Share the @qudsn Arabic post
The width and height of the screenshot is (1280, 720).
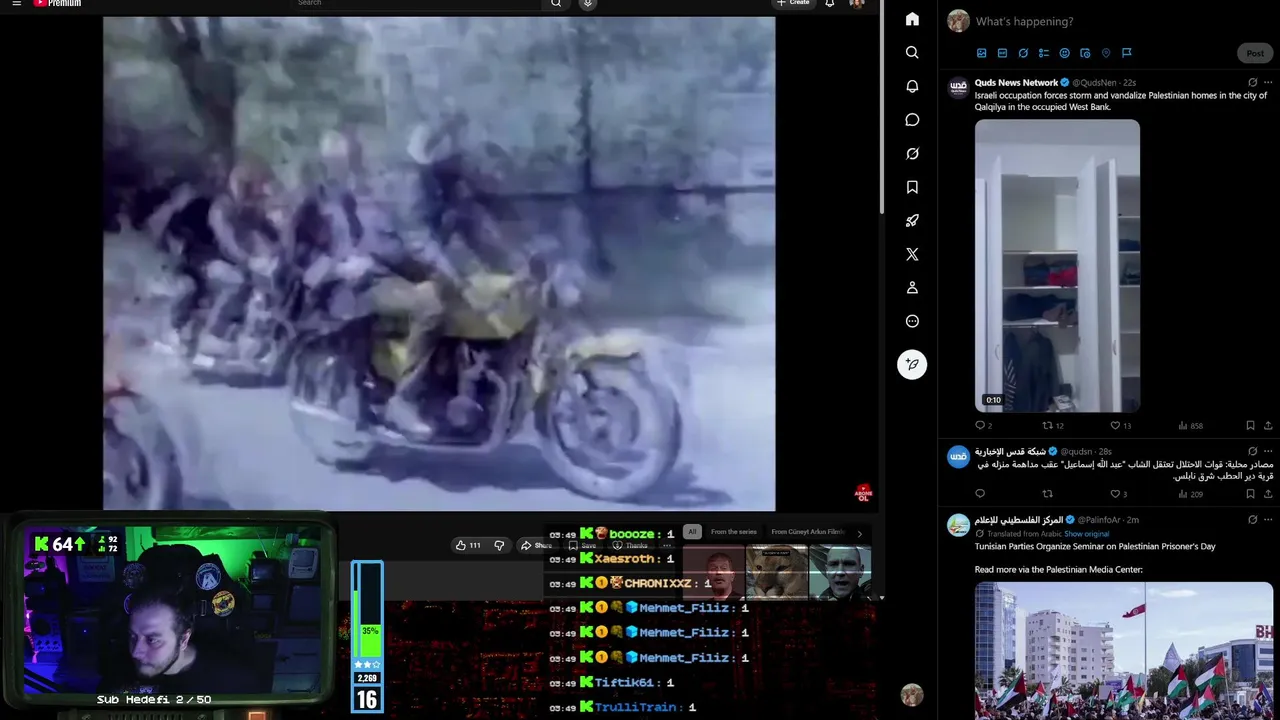1268,494
